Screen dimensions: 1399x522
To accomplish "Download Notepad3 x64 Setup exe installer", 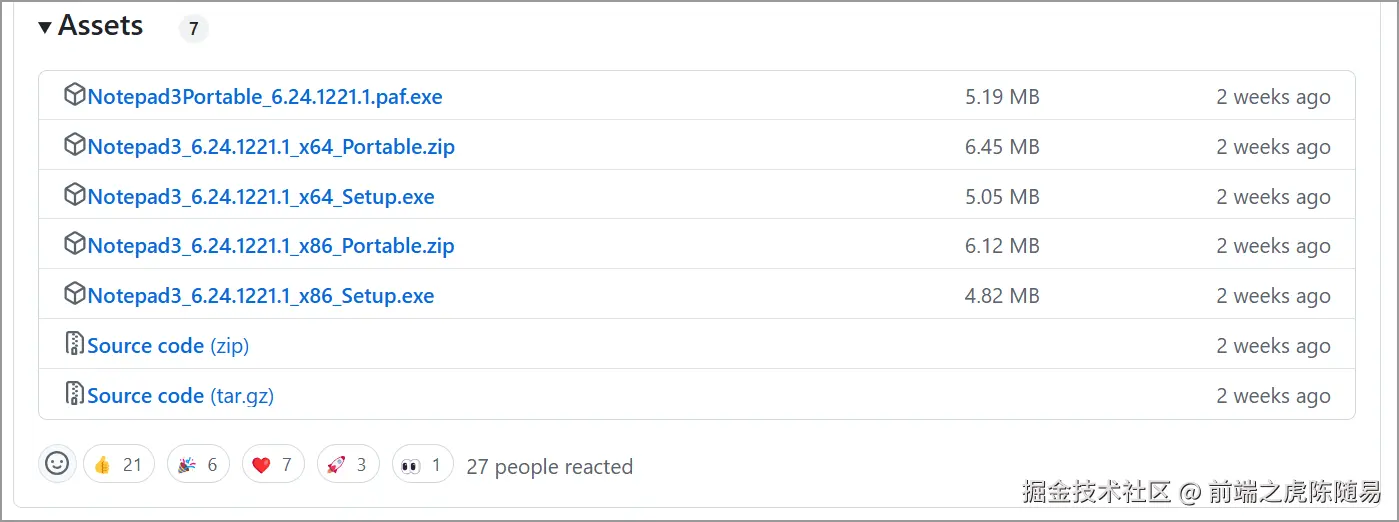I will click(261, 197).
